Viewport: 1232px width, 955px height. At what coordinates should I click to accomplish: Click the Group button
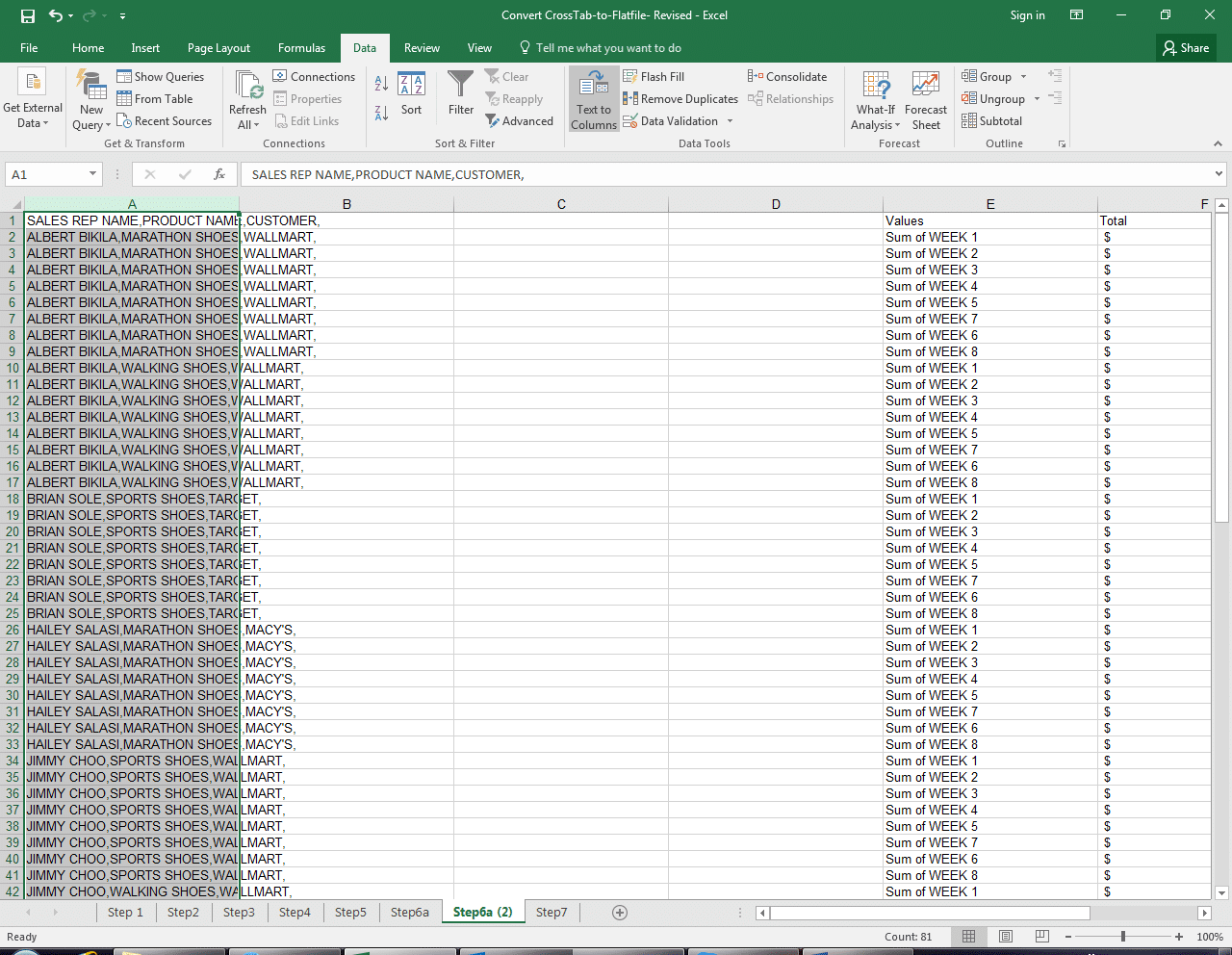click(987, 77)
